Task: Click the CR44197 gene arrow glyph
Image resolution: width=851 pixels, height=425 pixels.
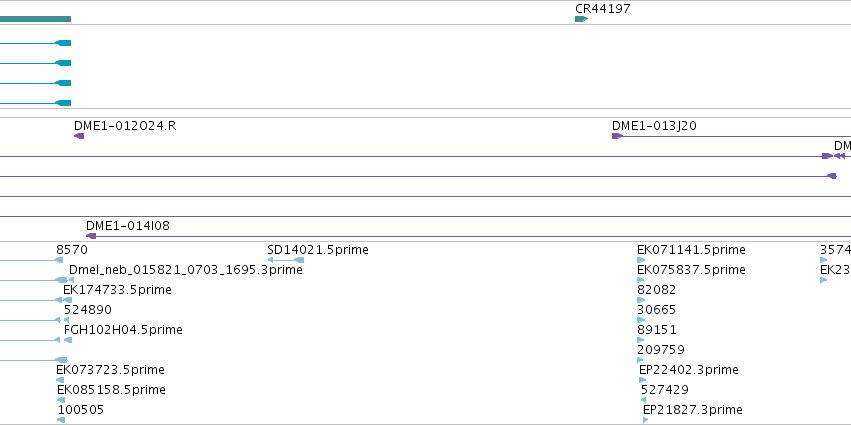Action: pos(581,19)
